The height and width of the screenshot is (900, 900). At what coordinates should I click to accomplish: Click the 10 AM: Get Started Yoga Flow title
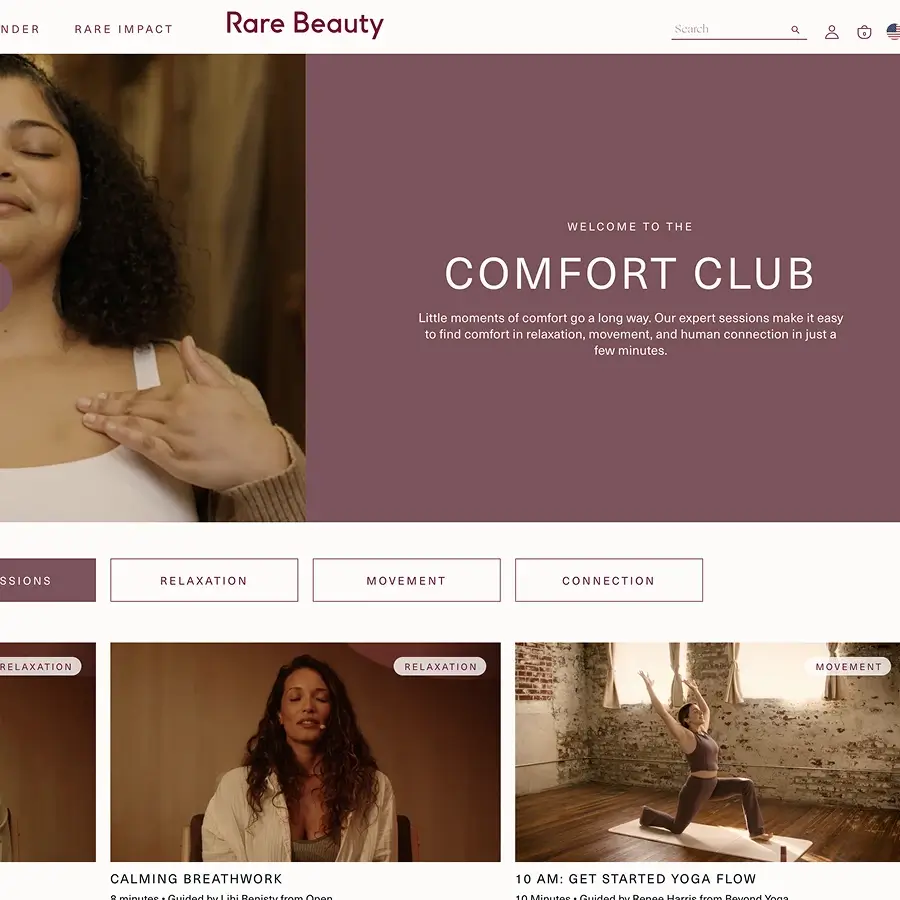[x=636, y=879]
